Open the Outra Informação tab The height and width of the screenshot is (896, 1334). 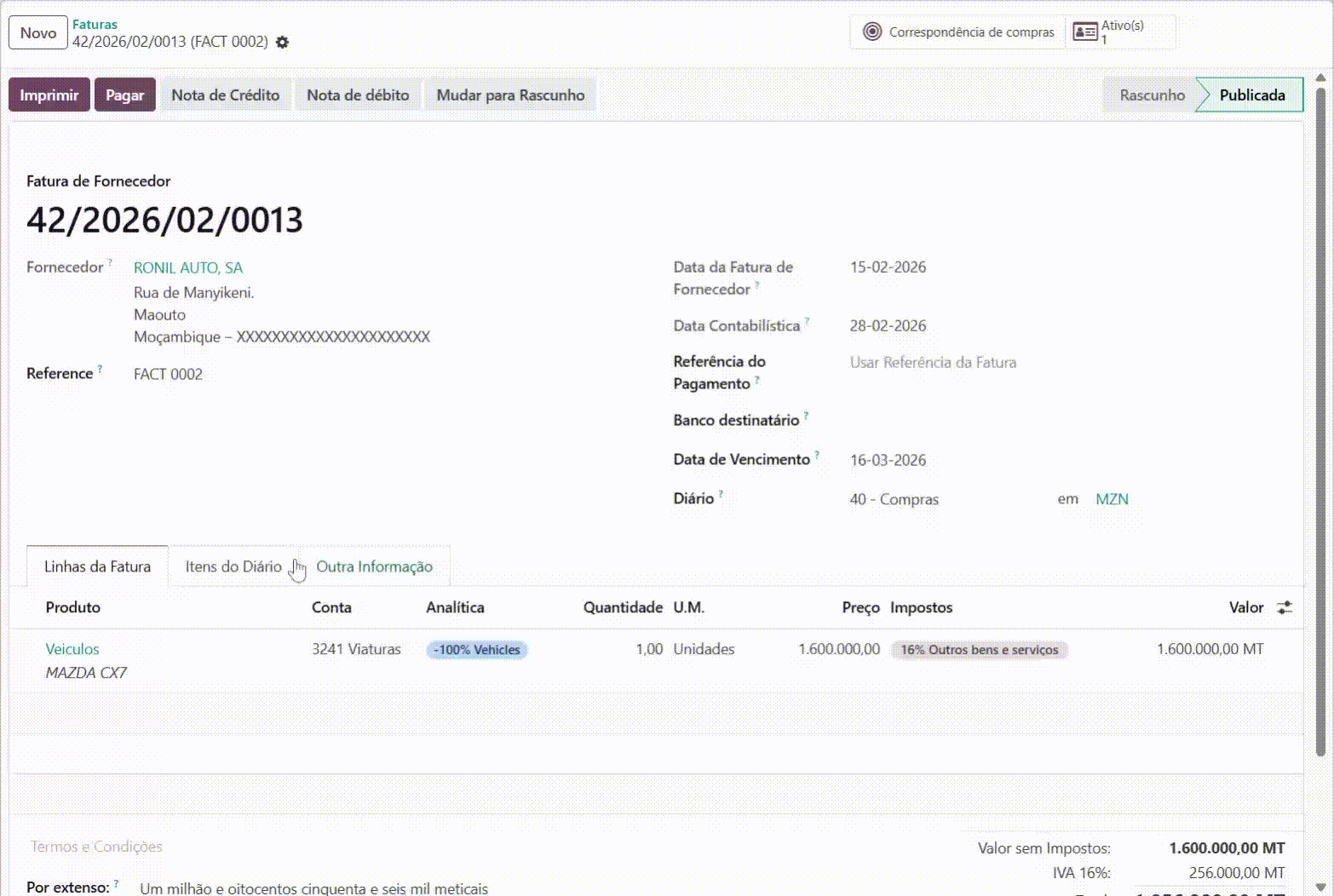[374, 566]
